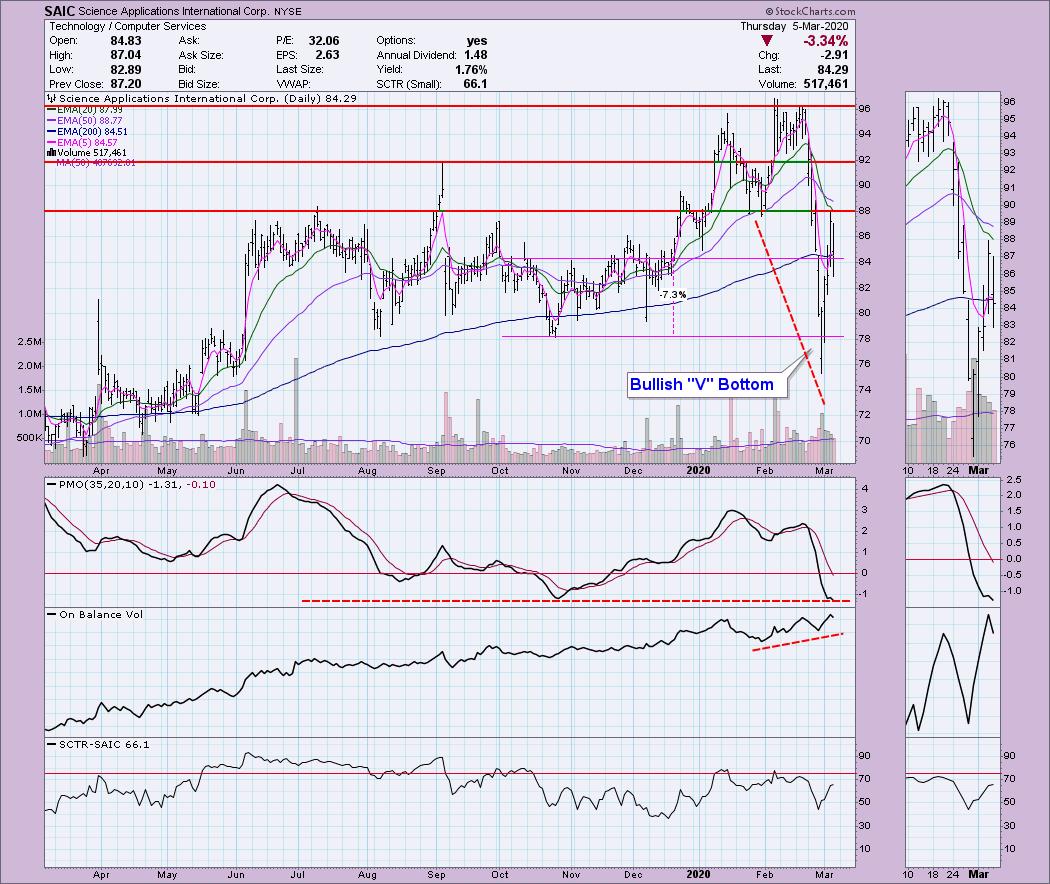Click the SCTR (Small) value 66.1 in header
Image resolution: width=1050 pixels, height=884 pixels.
(475, 84)
